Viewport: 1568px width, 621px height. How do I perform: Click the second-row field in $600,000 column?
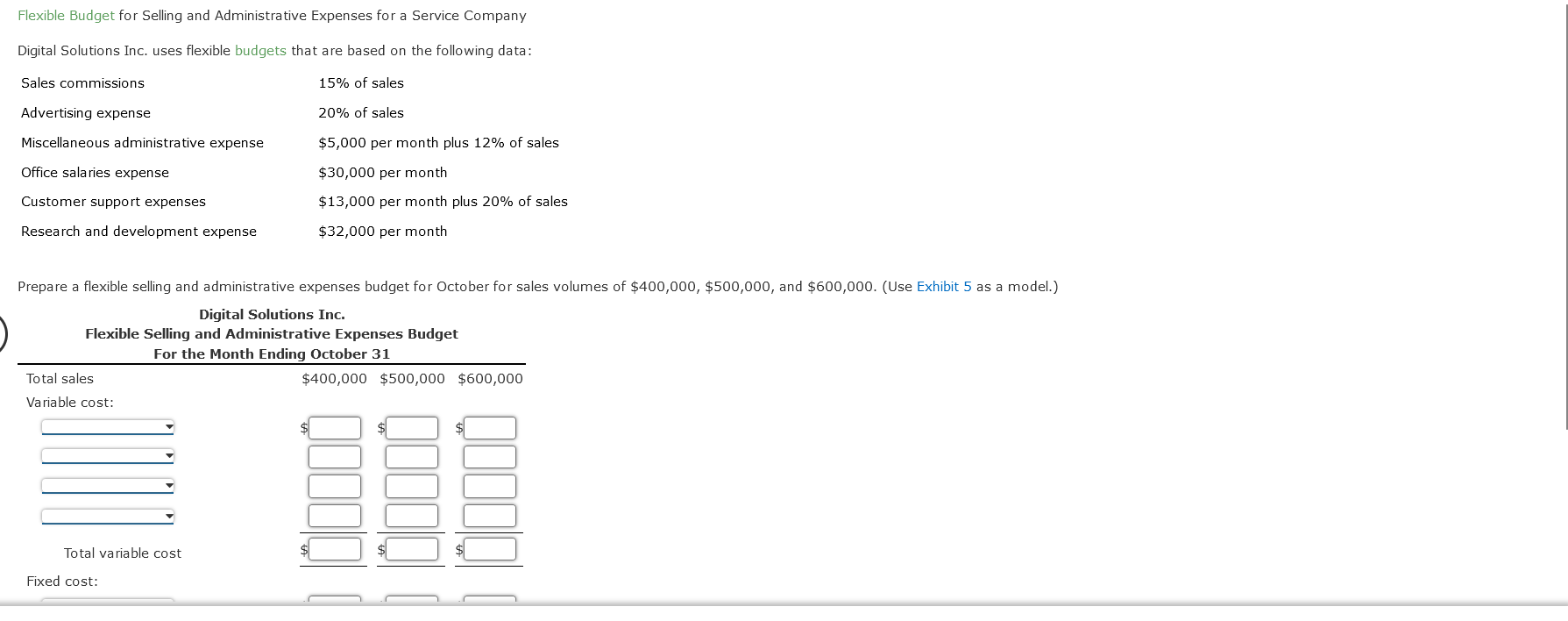489,456
